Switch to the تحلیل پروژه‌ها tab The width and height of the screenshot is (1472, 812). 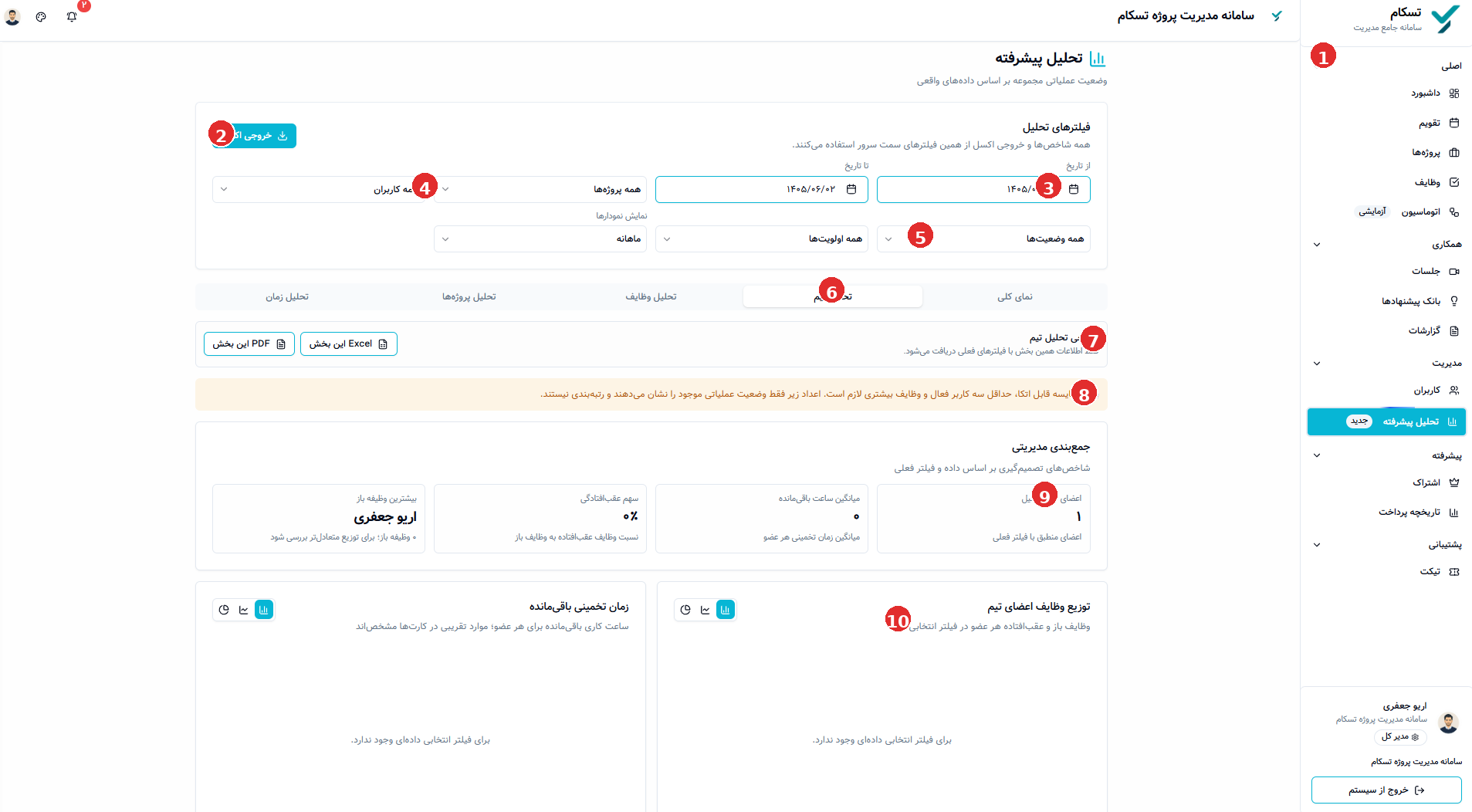(x=469, y=296)
